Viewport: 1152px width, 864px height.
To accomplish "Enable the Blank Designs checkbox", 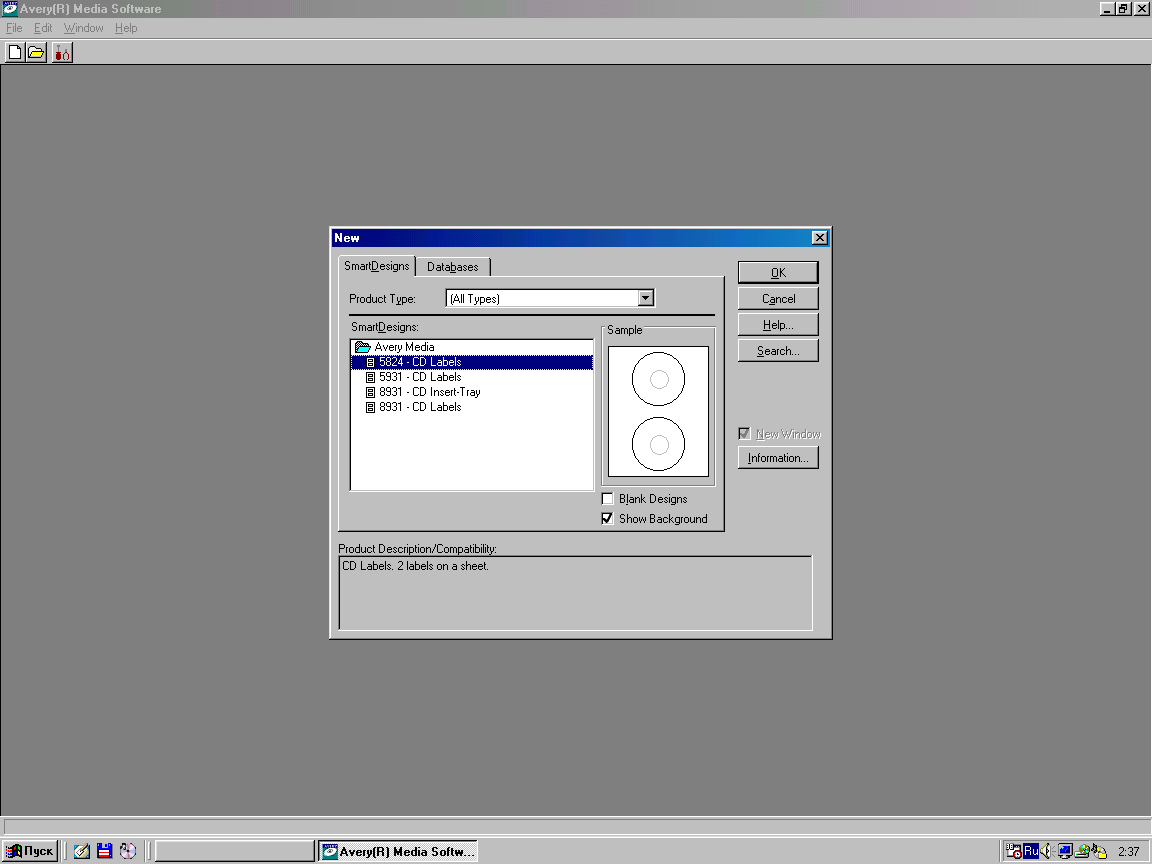I will click(x=608, y=499).
